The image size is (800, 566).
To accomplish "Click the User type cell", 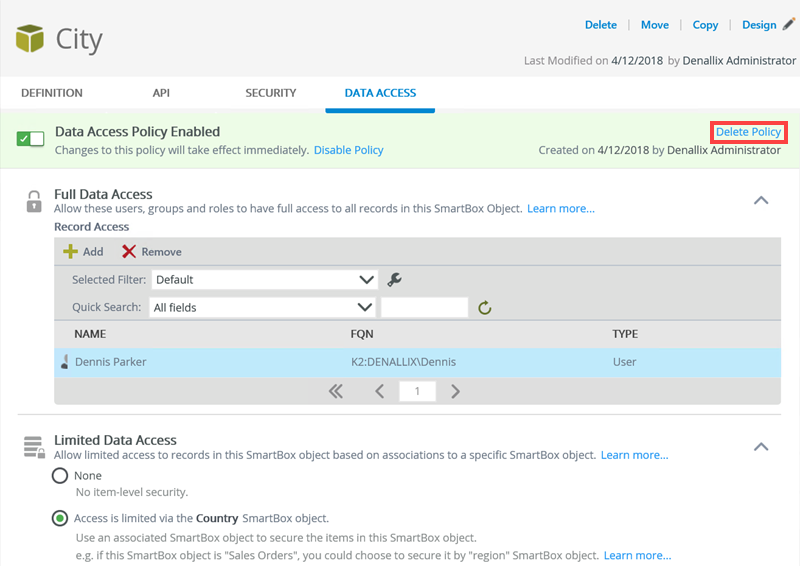I will coord(624,362).
